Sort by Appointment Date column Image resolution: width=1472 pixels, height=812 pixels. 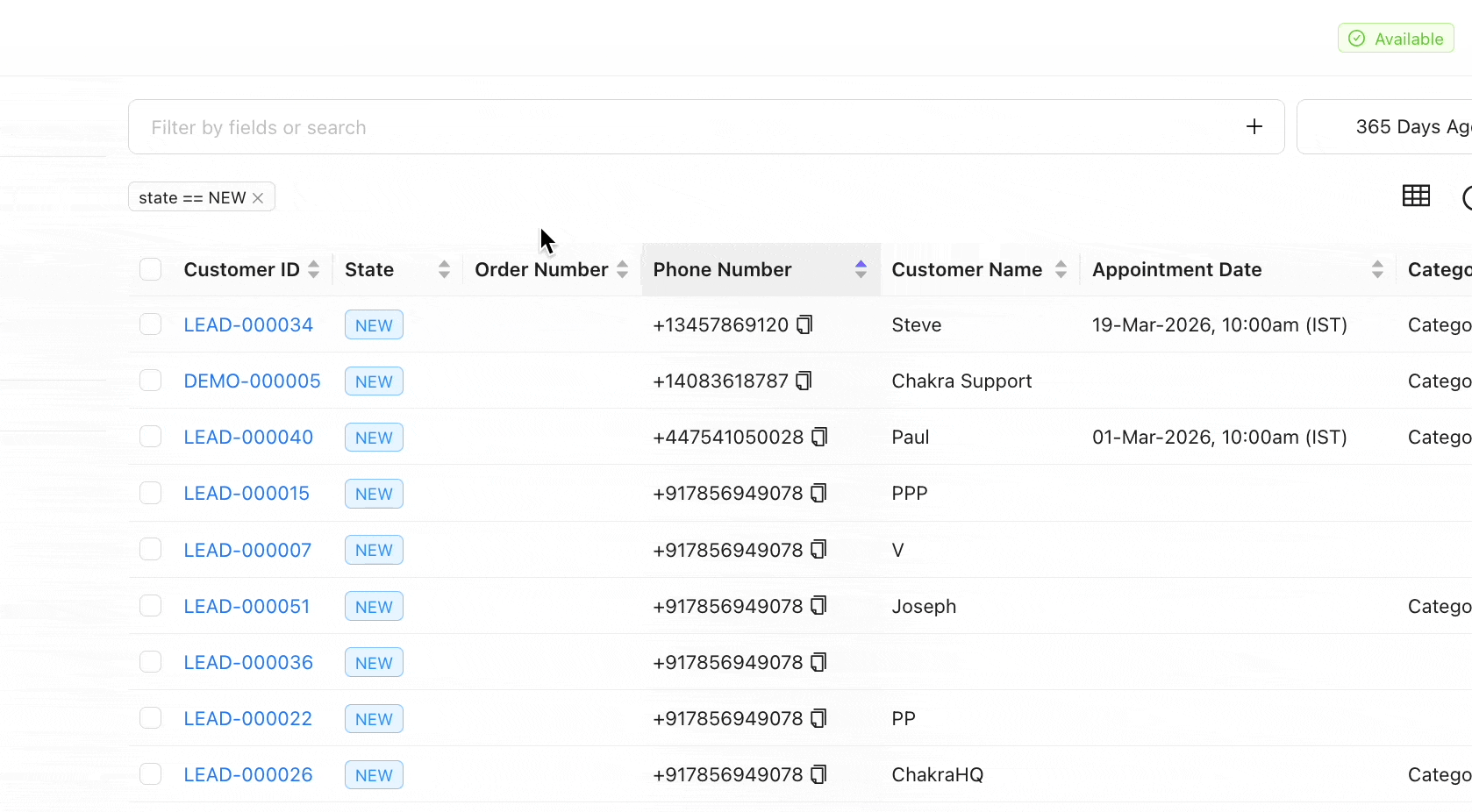click(1377, 270)
